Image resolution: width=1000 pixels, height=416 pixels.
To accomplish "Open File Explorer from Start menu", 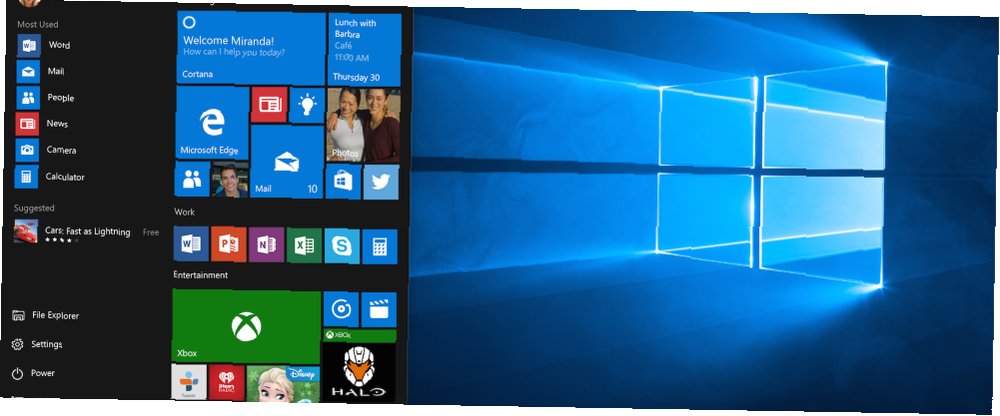I will pyautogui.click(x=46, y=315).
